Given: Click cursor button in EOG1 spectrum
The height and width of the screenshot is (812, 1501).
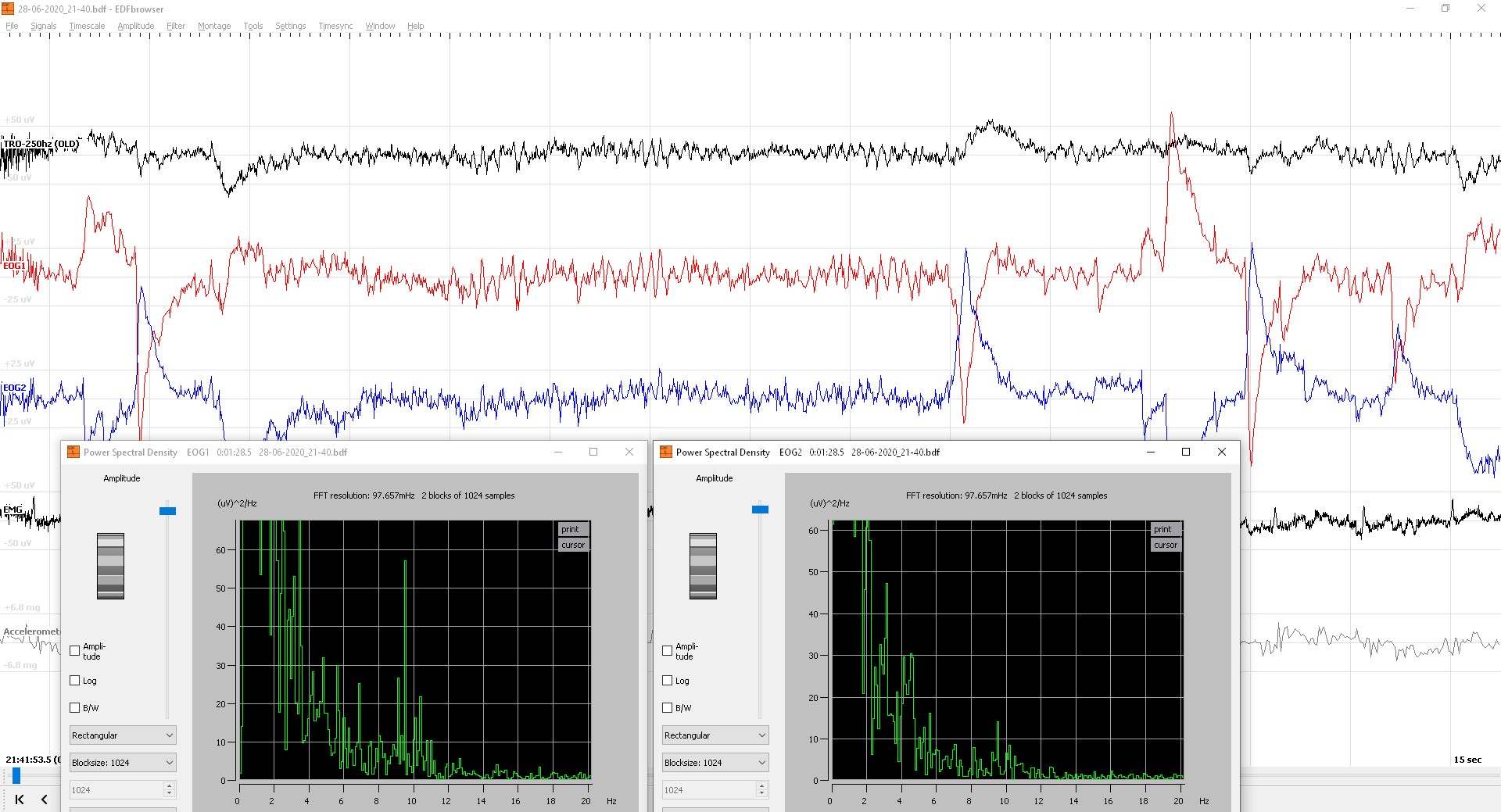Looking at the screenshot, I should pyautogui.click(x=573, y=545).
